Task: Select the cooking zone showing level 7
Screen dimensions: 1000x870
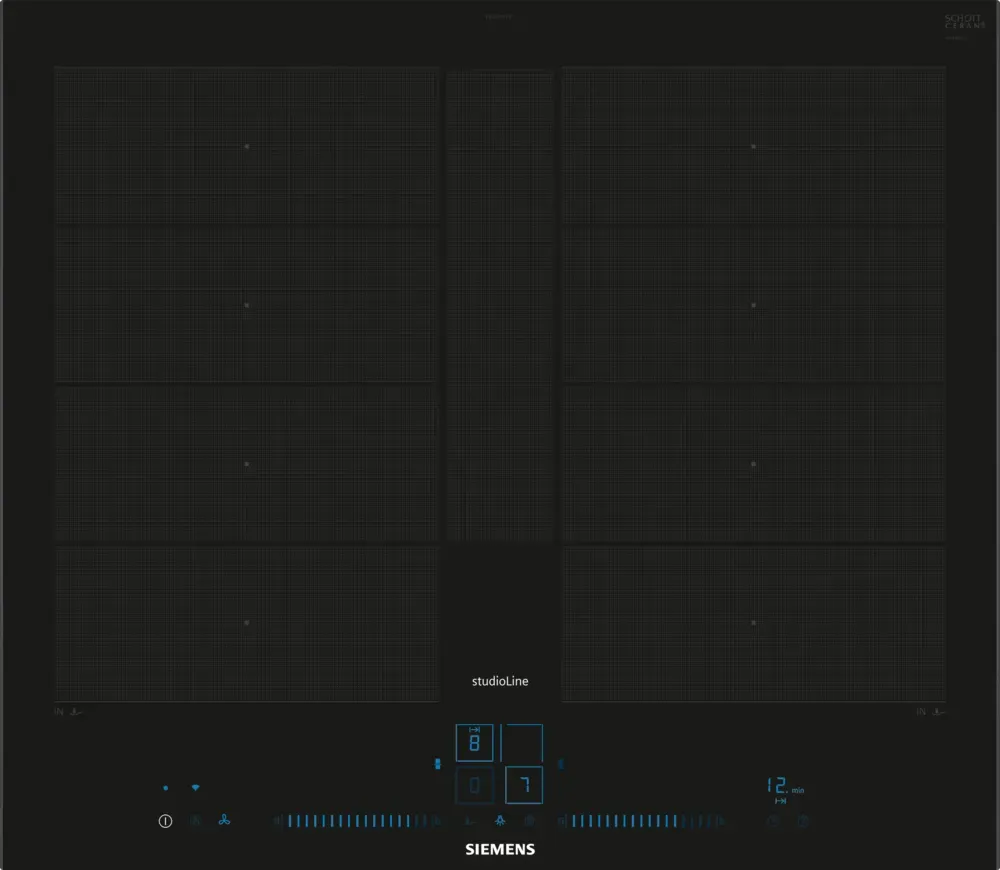Action: [523, 785]
